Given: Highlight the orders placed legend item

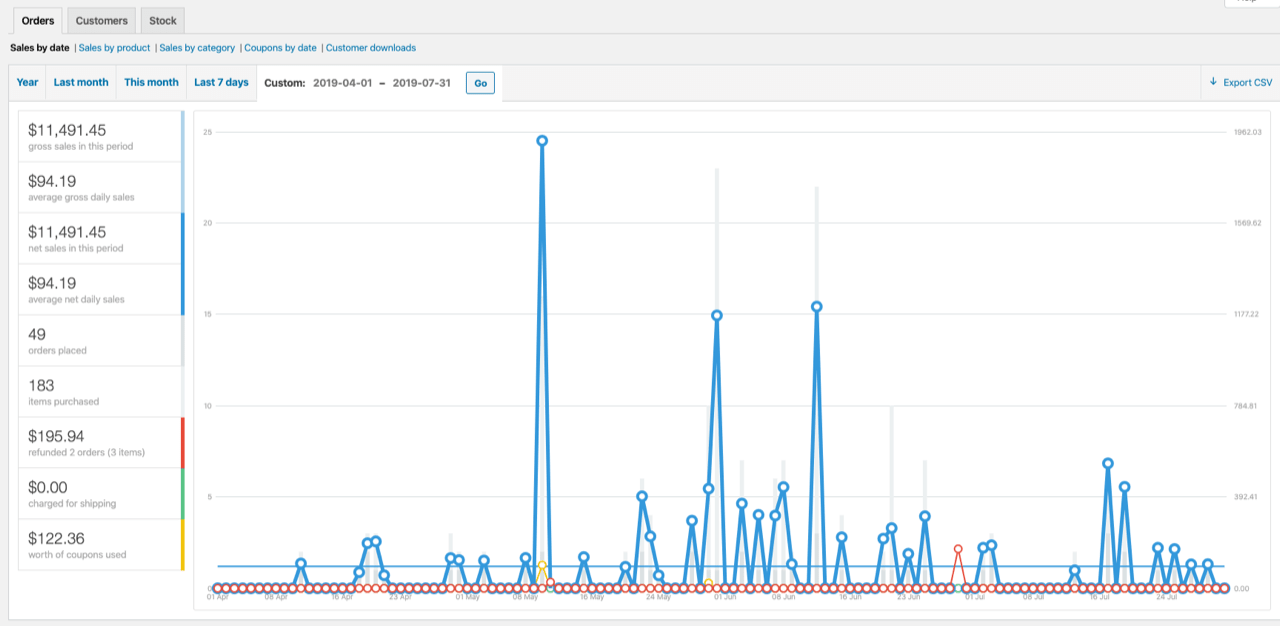Looking at the screenshot, I should tap(100, 340).
